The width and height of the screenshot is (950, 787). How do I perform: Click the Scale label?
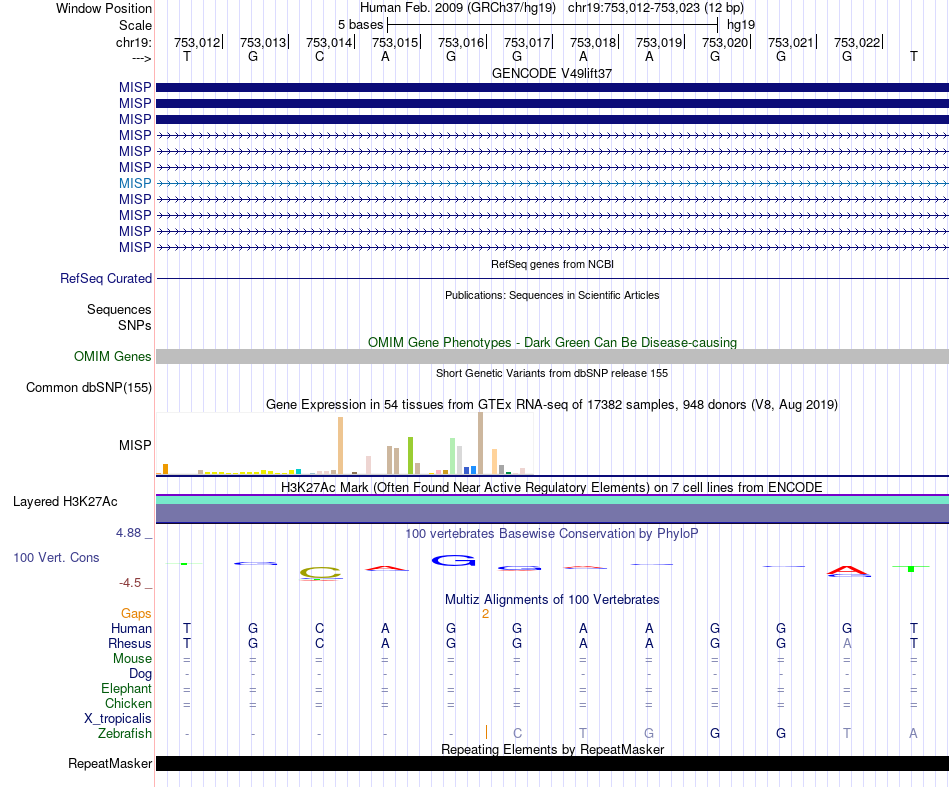coord(135,25)
